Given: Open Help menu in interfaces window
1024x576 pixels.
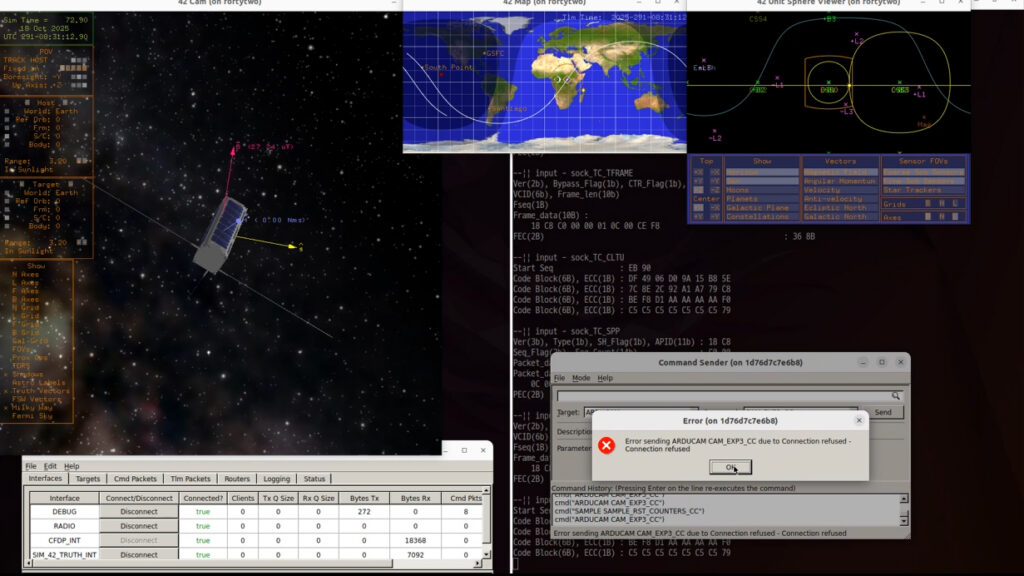Looking at the screenshot, I should pos(72,466).
